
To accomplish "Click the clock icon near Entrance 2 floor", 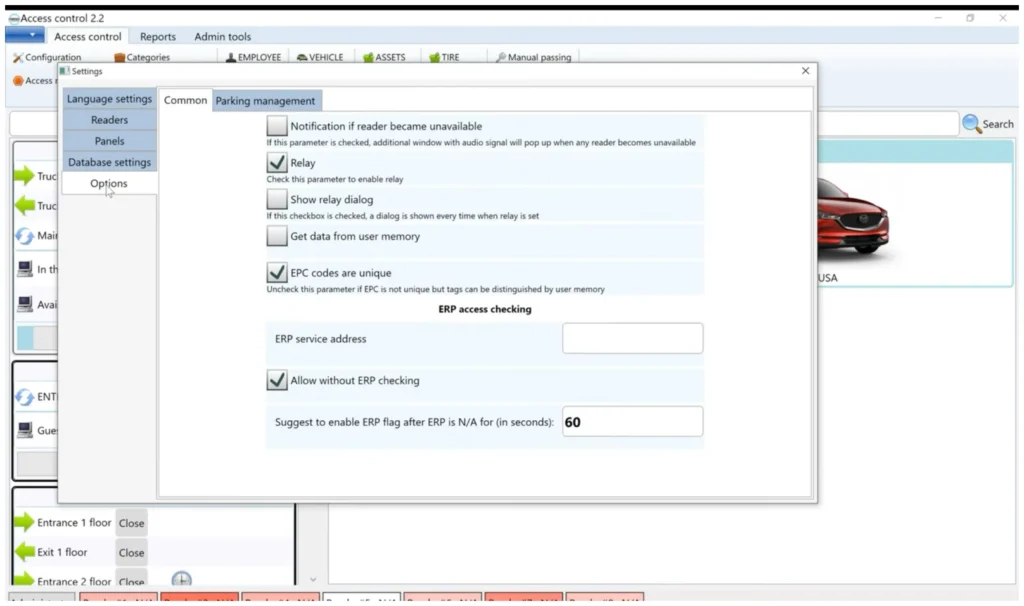I will click(x=182, y=579).
